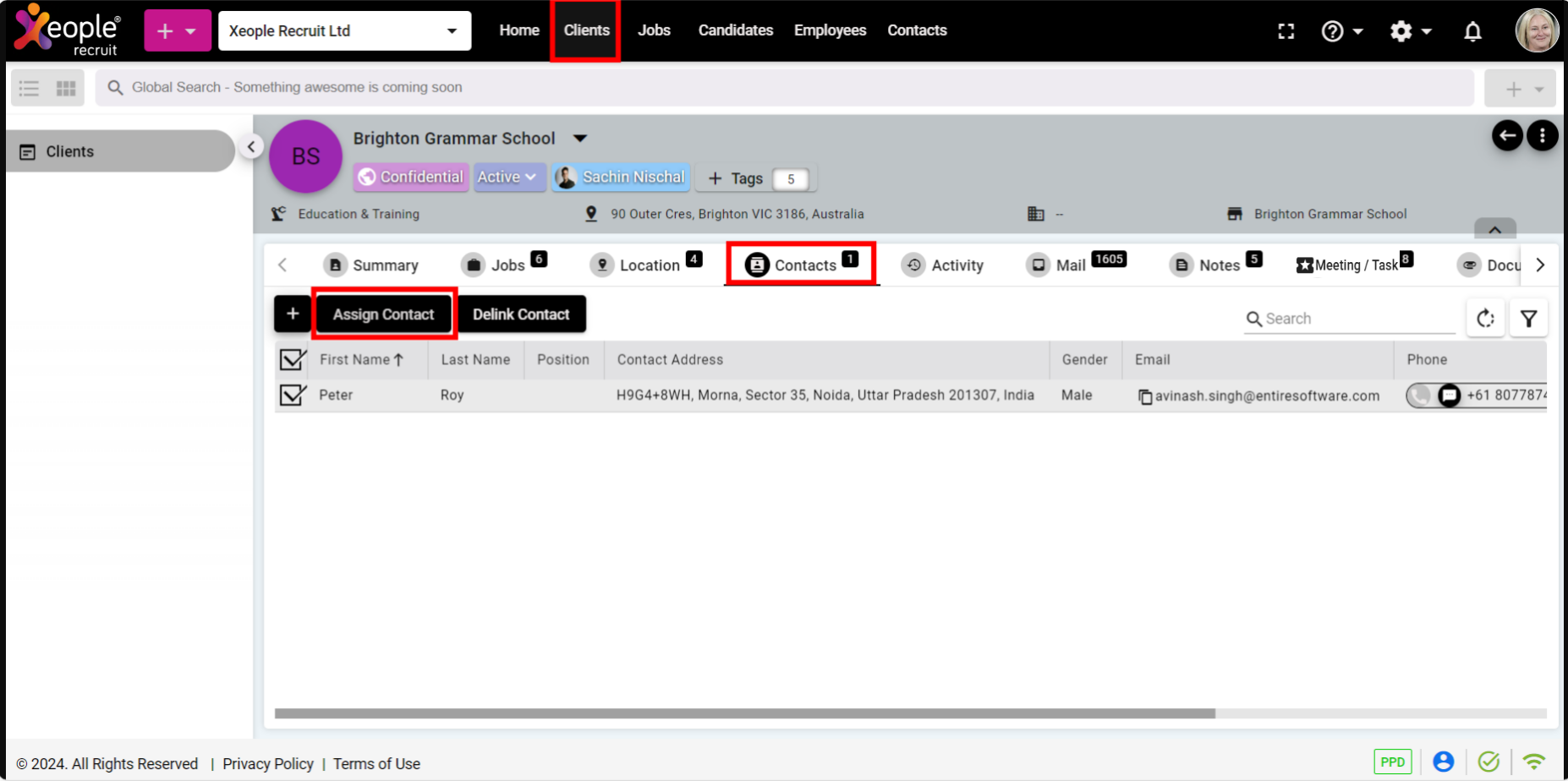Switch to the Jobs tab
The width and height of the screenshot is (1568, 781).
(504, 265)
